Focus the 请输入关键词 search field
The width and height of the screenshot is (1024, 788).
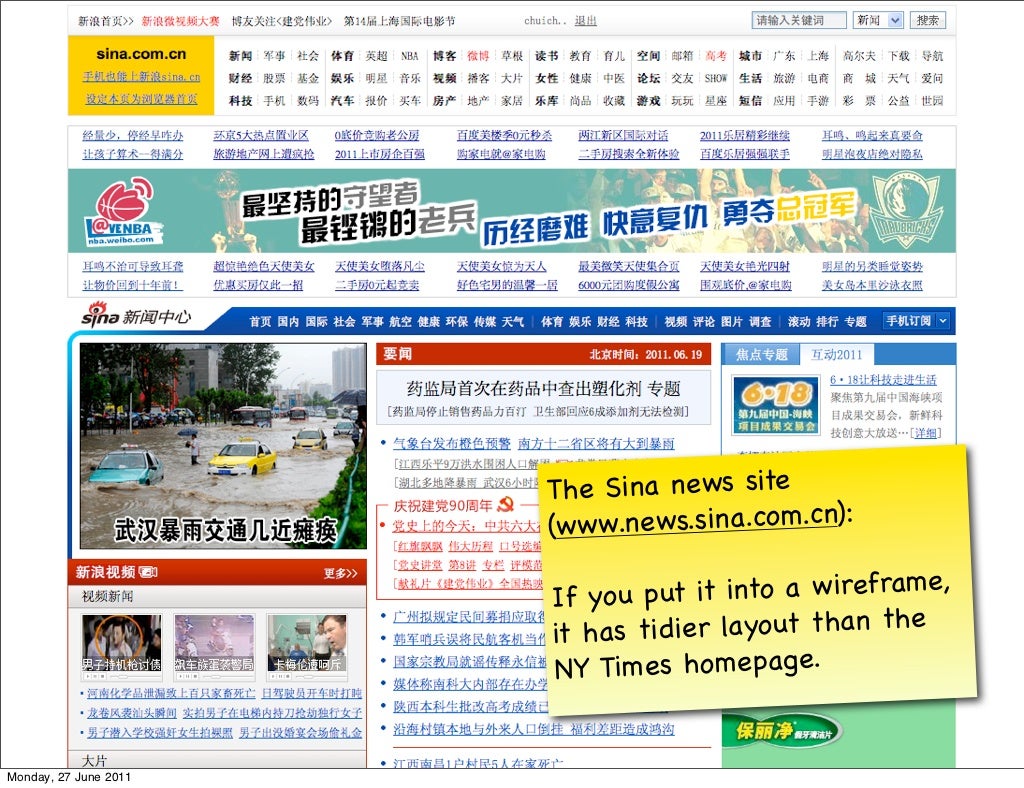click(799, 20)
